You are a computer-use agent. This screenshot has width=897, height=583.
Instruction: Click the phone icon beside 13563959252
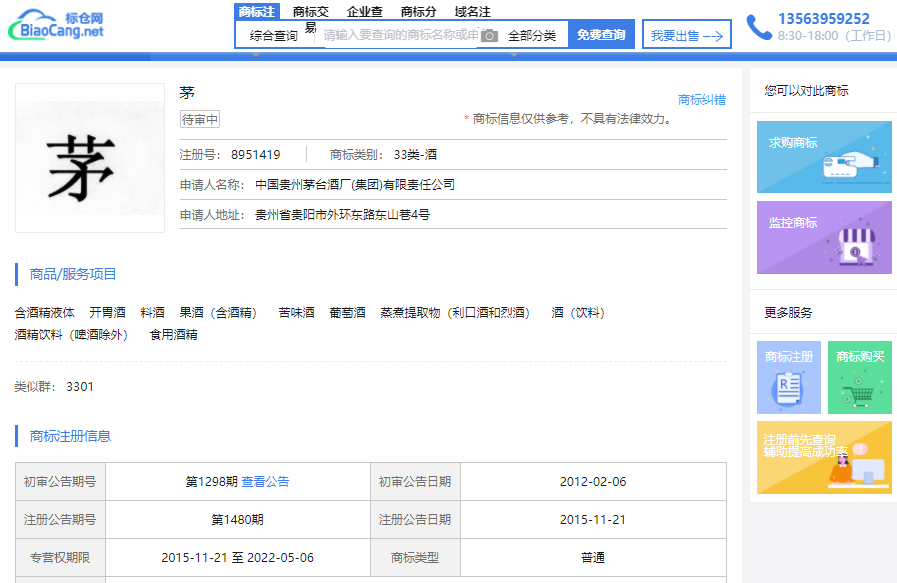pos(759,27)
